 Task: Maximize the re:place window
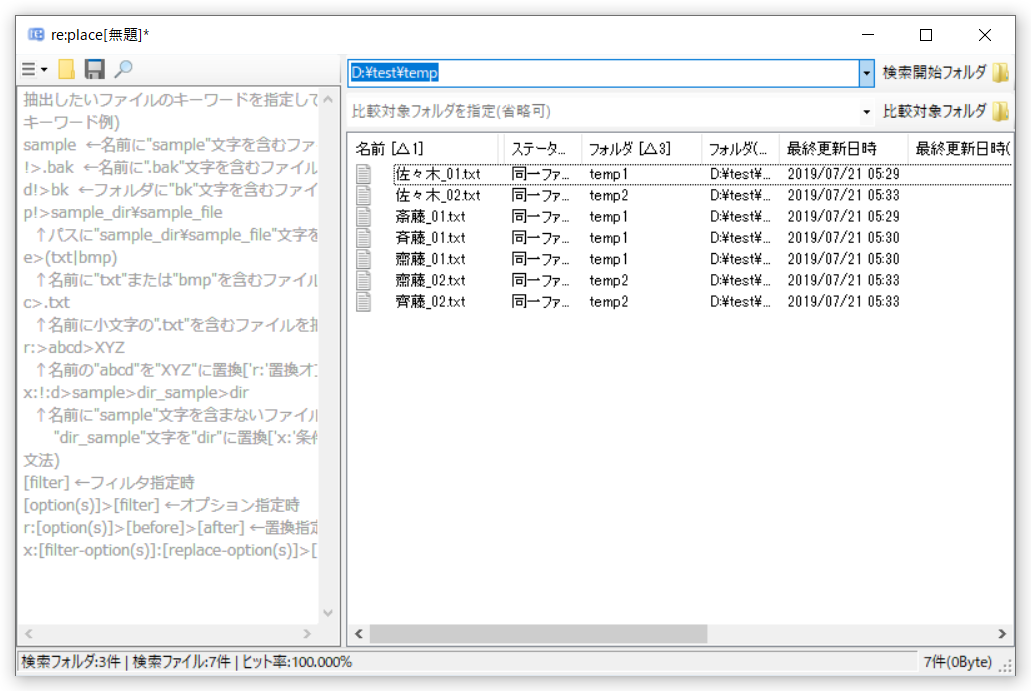[926, 35]
